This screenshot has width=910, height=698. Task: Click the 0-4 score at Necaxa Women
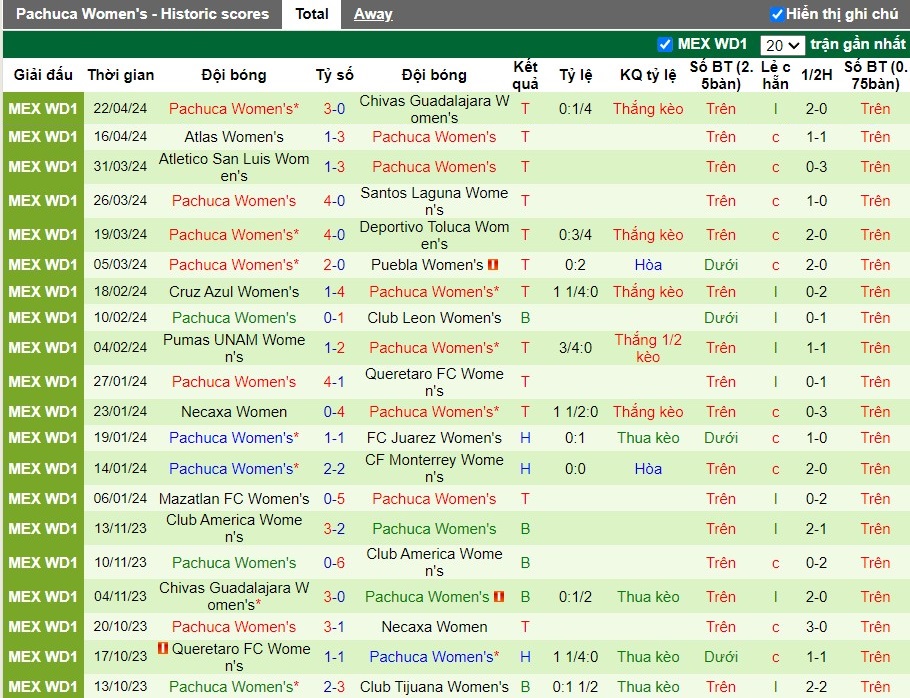point(334,412)
